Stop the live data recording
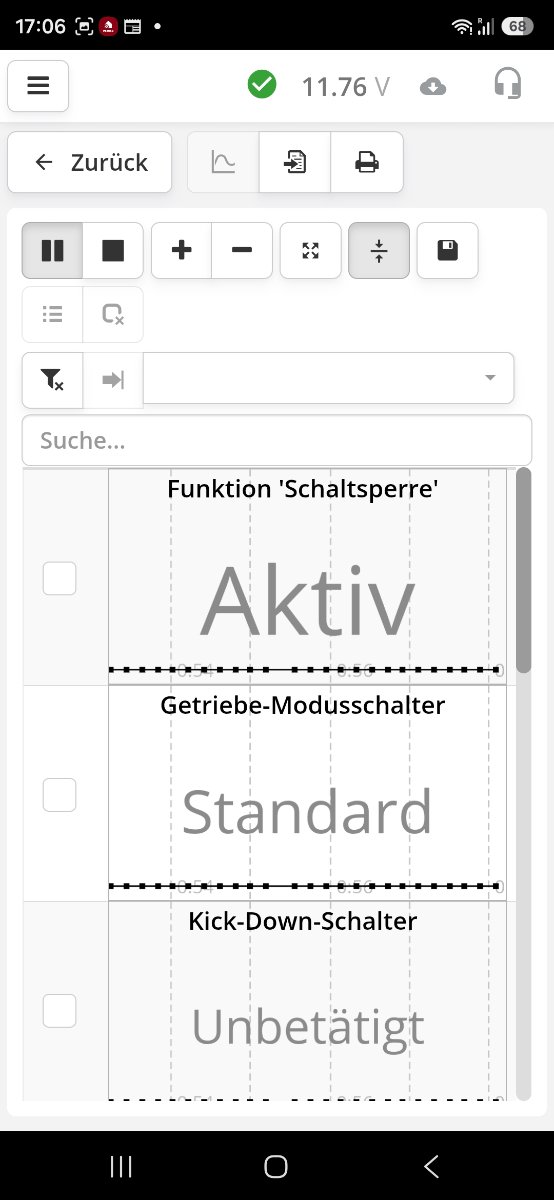Viewport: 554px width, 1200px height. (x=113, y=250)
